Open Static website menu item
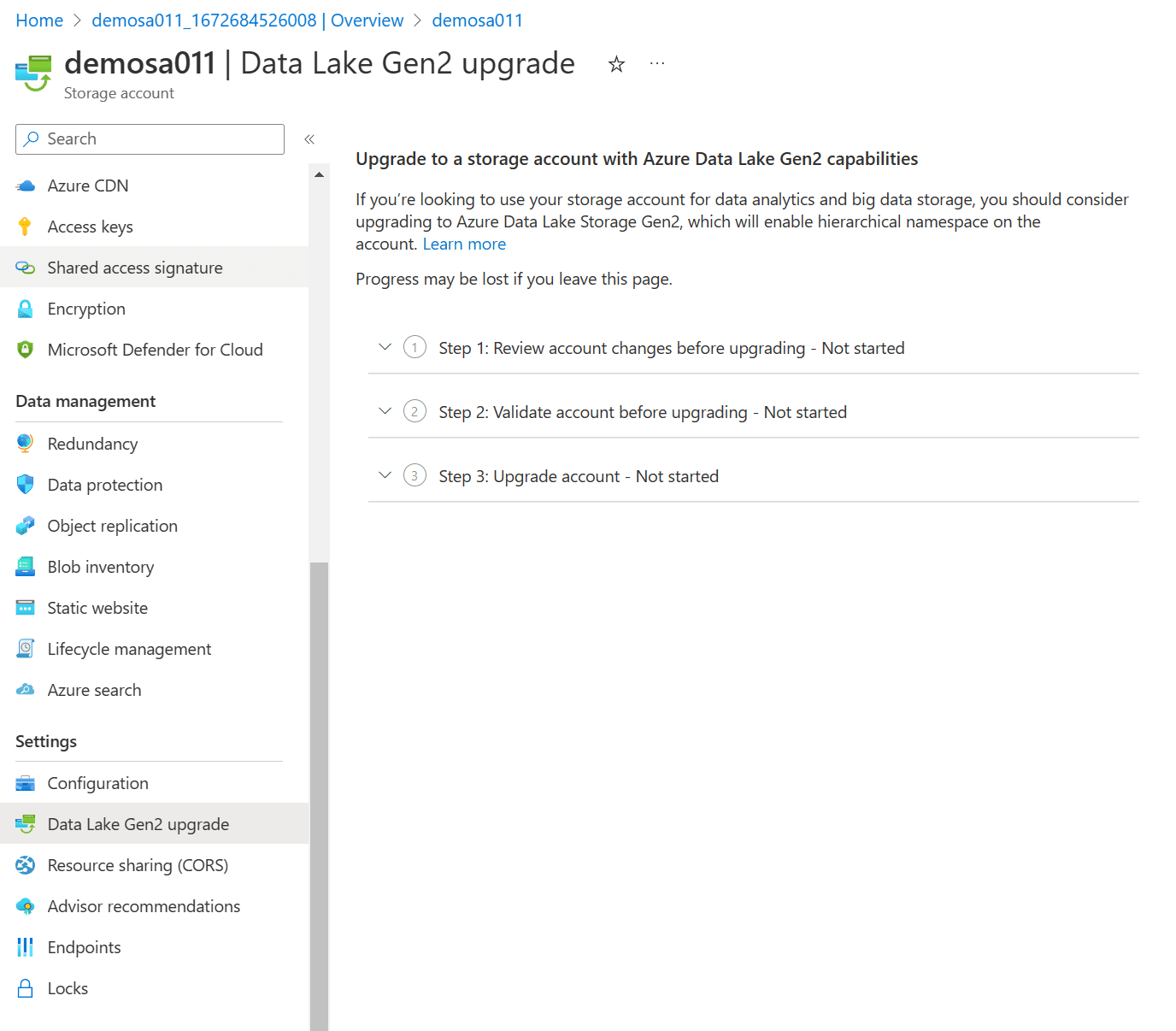Image resolution: width=1176 pixels, height=1031 pixels. click(x=154, y=608)
